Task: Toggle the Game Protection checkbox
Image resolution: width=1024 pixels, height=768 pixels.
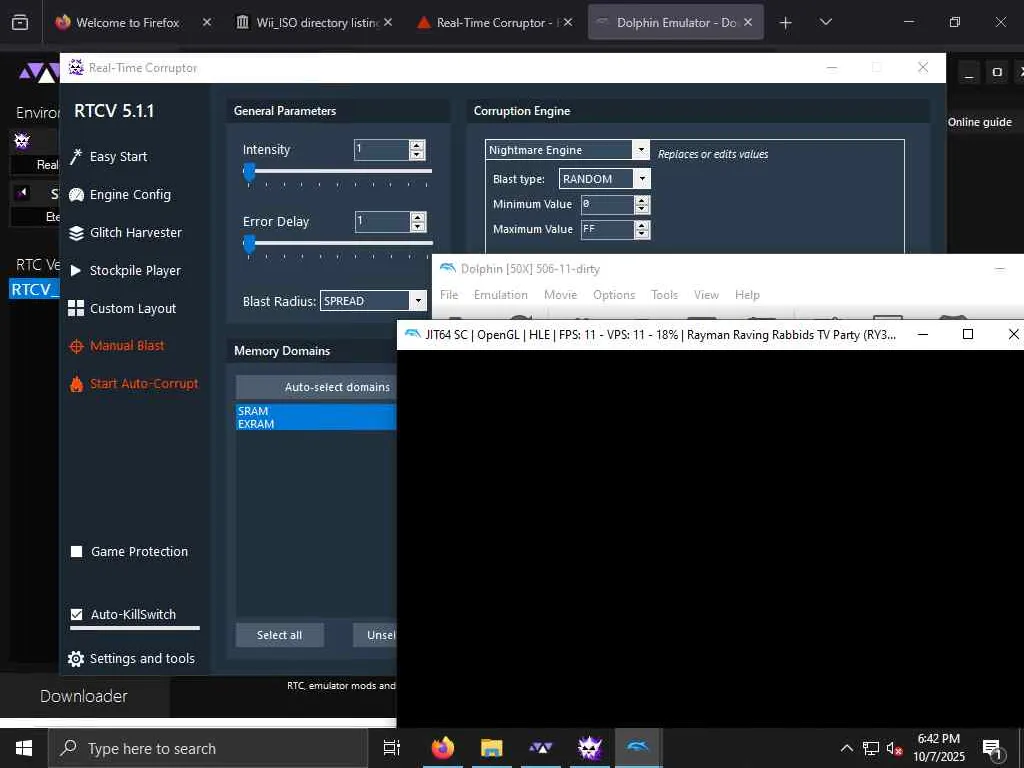Action: click(x=76, y=552)
